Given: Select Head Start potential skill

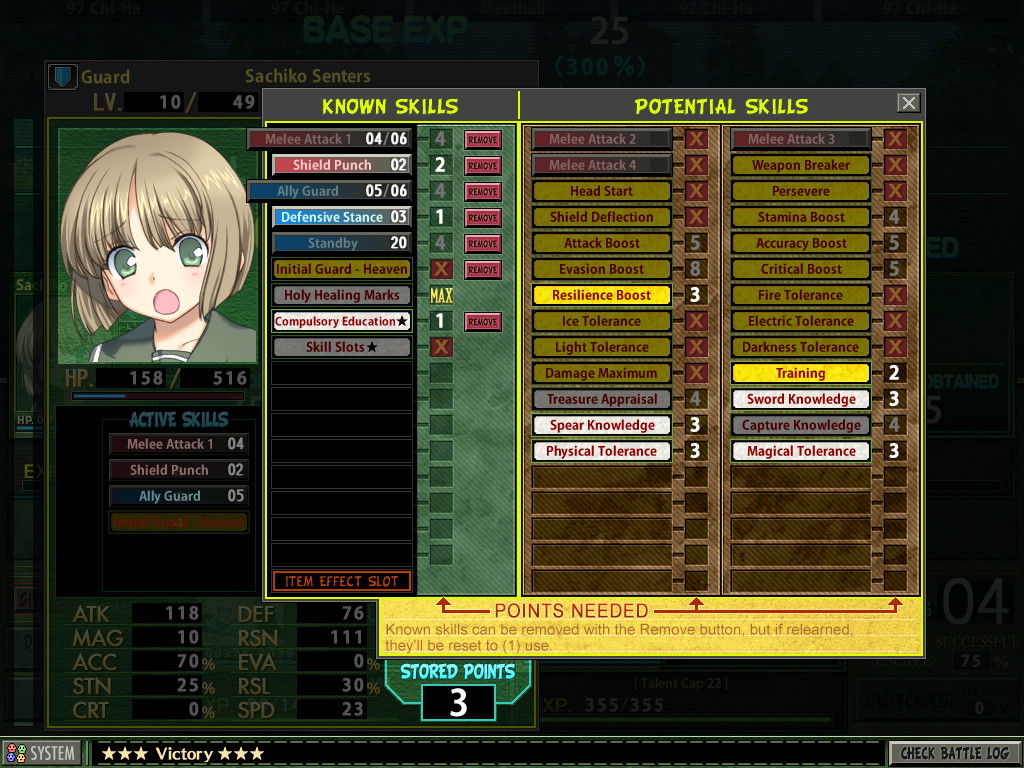Looking at the screenshot, I should pos(601,191).
